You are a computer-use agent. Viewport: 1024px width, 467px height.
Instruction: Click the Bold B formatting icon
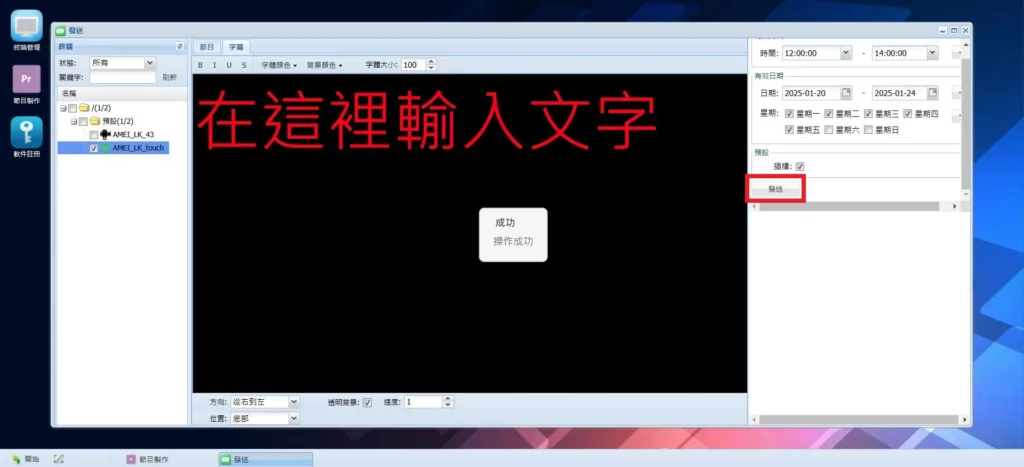pos(200,65)
